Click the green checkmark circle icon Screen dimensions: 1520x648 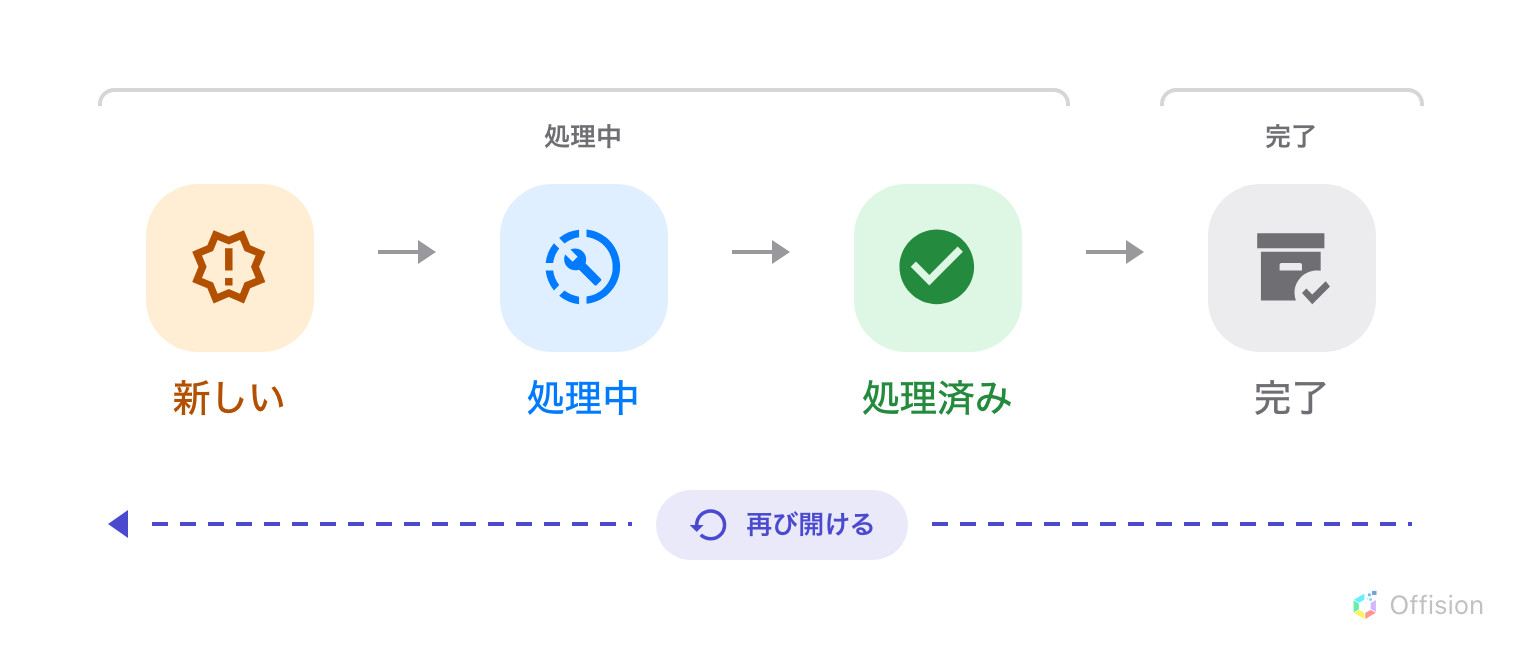(937, 267)
